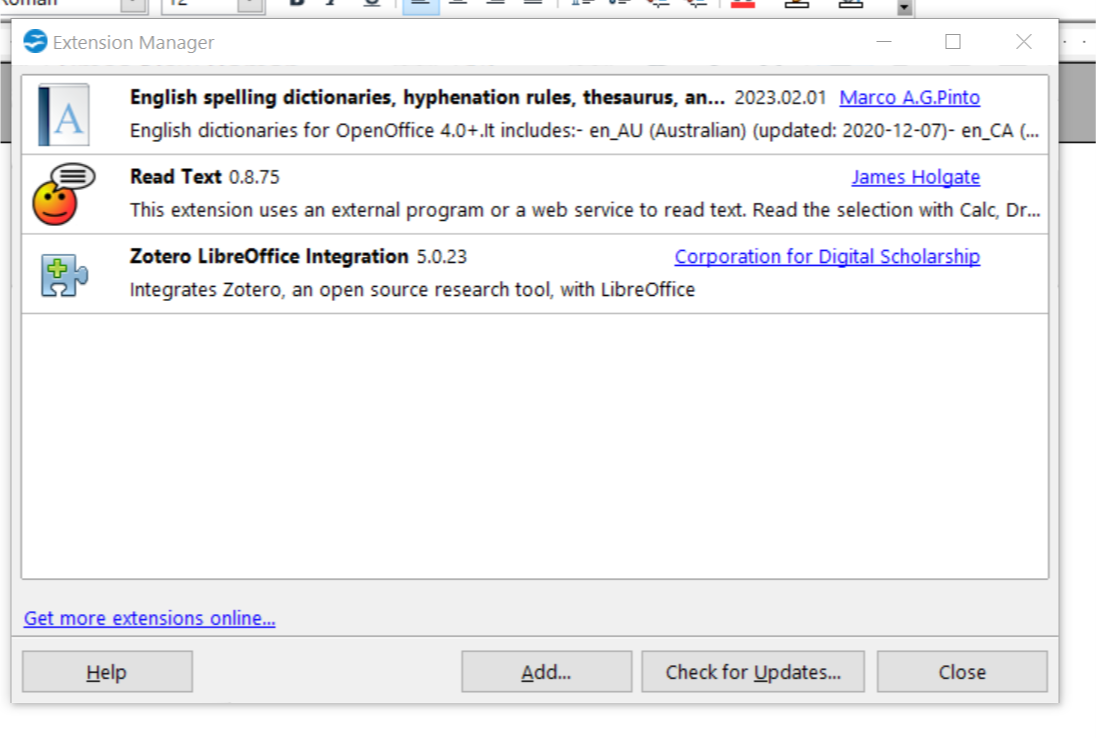The height and width of the screenshot is (738, 1096).
Task: Click the LibreOffice logo in Extension Manager title
Action: (x=35, y=42)
